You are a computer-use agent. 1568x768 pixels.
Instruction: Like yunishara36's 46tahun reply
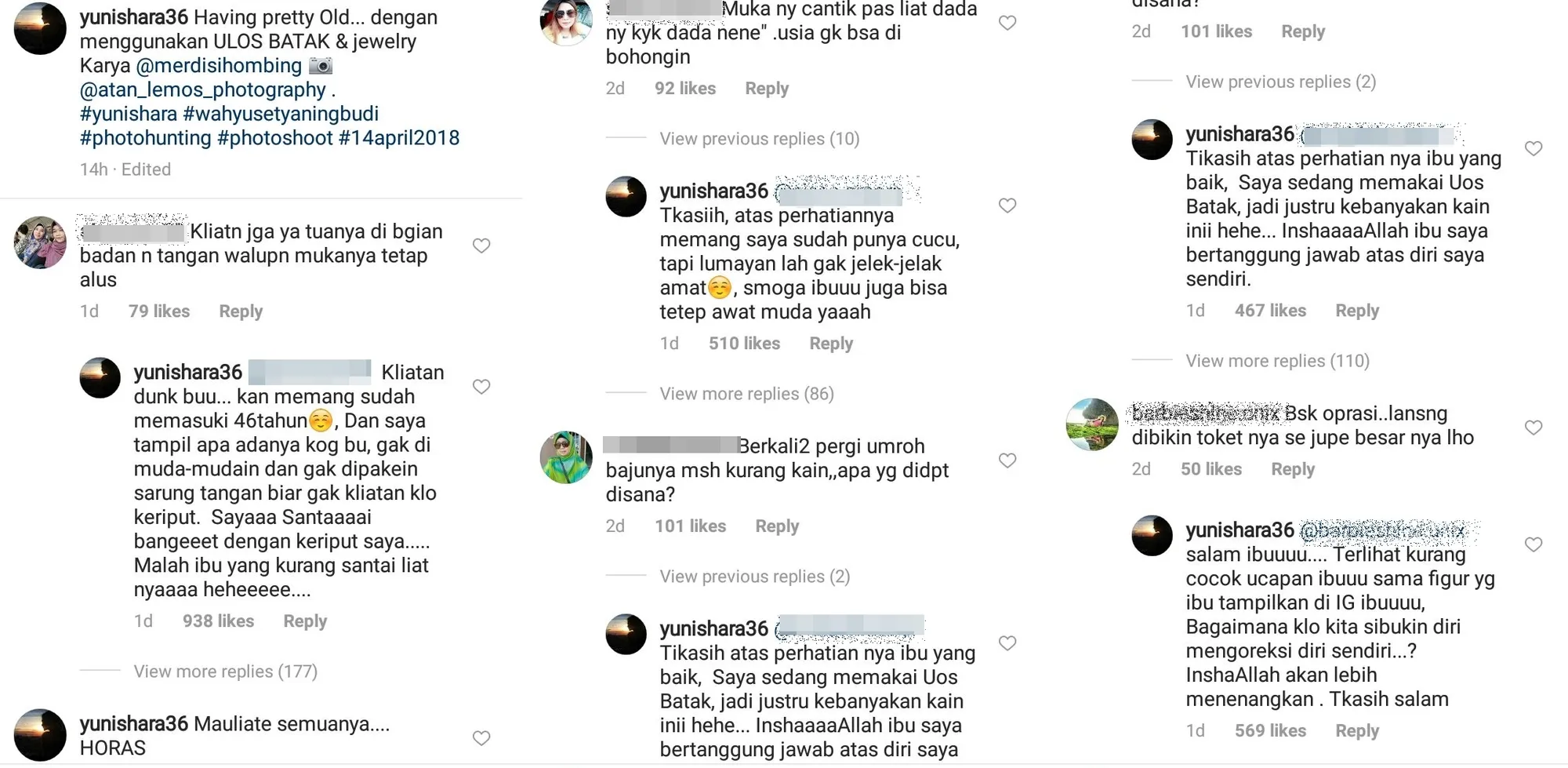tap(481, 387)
